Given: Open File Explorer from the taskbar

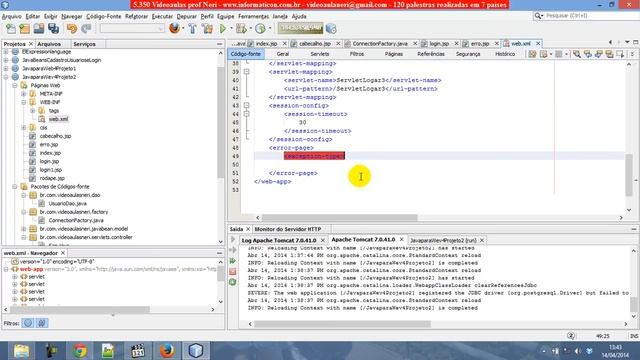Looking at the screenshot, I should click(x=21, y=351).
